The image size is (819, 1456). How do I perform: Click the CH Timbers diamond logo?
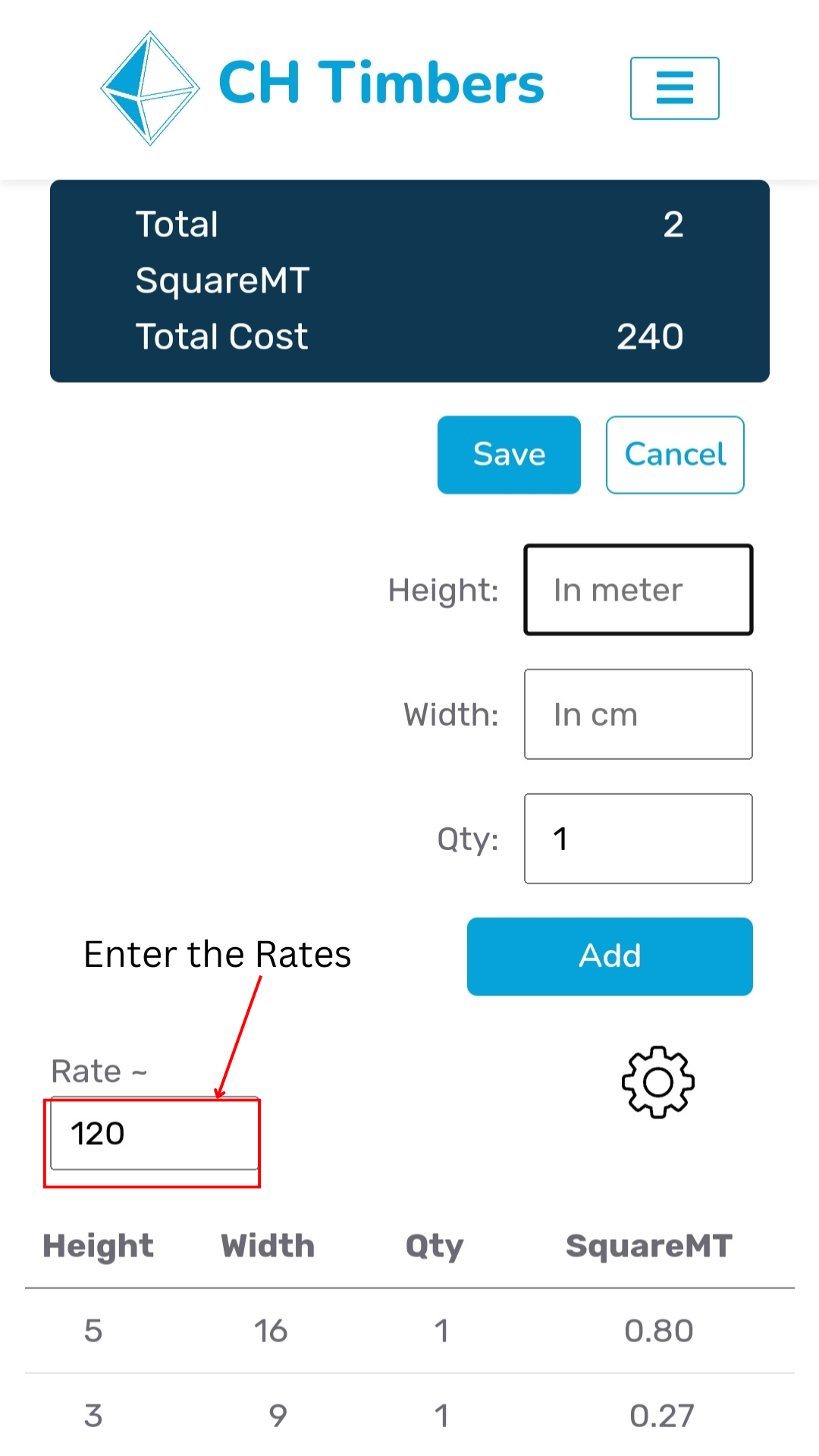tap(150, 88)
